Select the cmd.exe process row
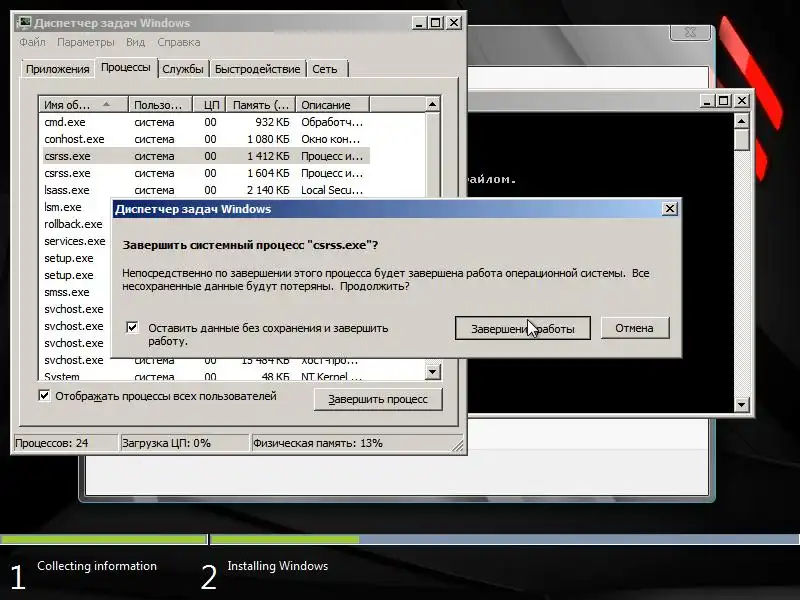 206,122
